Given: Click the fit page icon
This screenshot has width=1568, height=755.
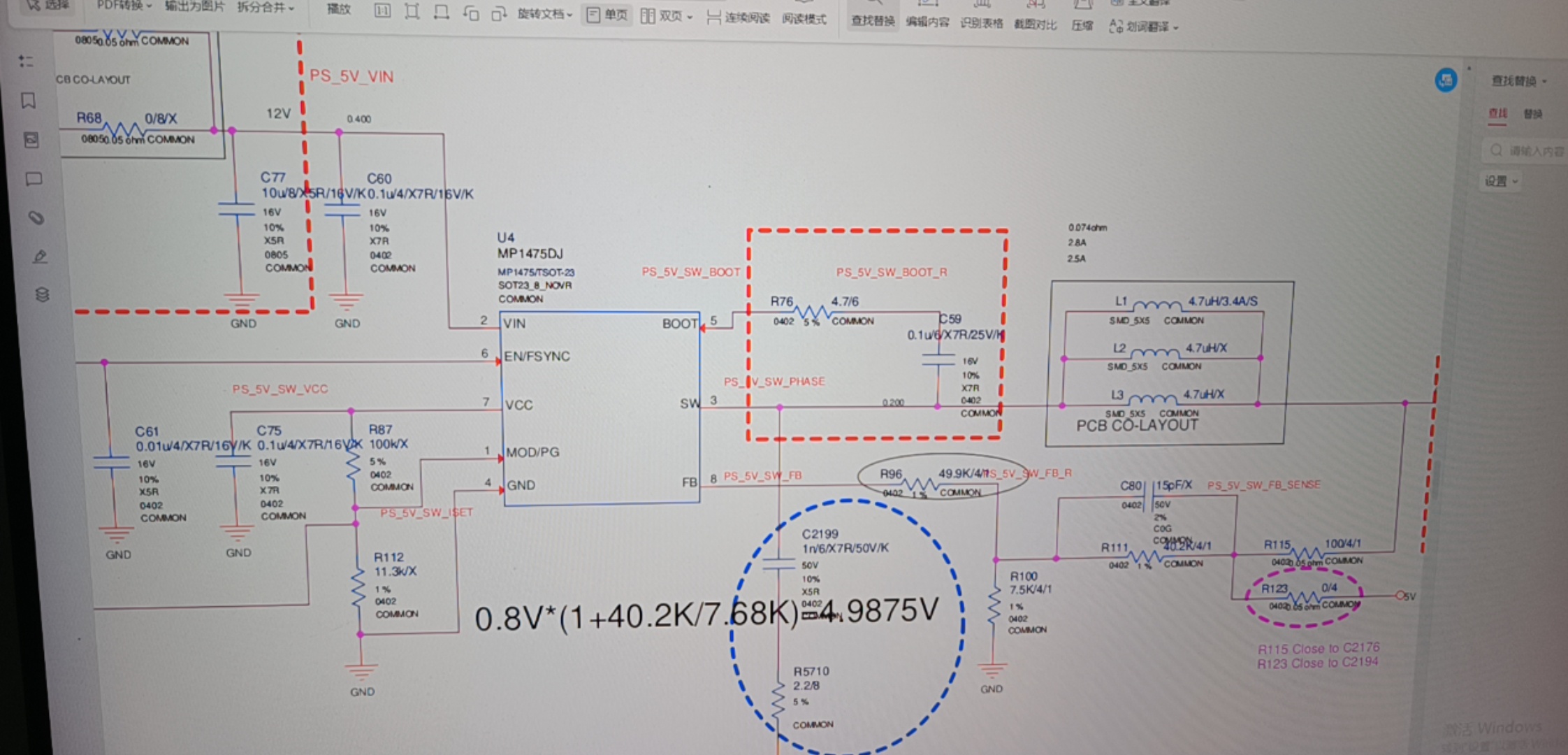Looking at the screenshot, I should coord(412,11).
